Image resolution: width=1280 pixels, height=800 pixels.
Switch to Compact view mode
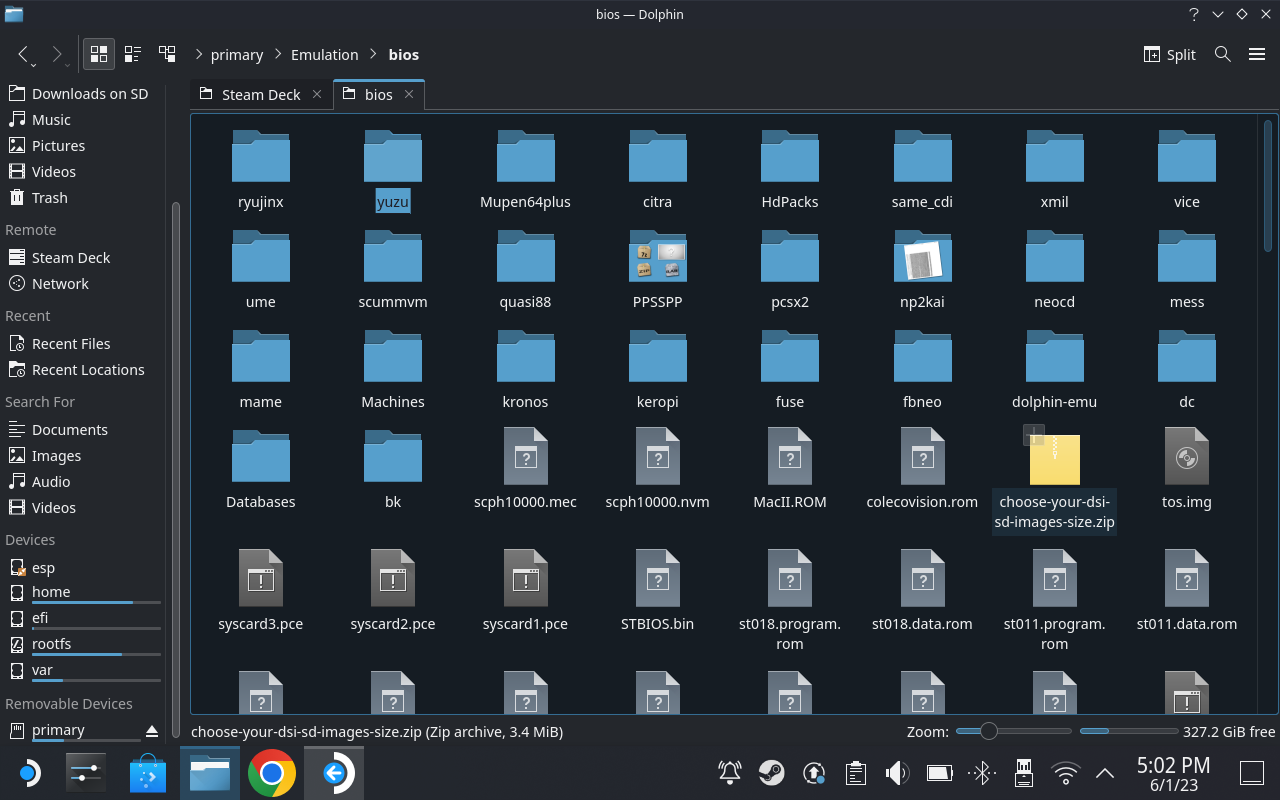tap(133, 54)
